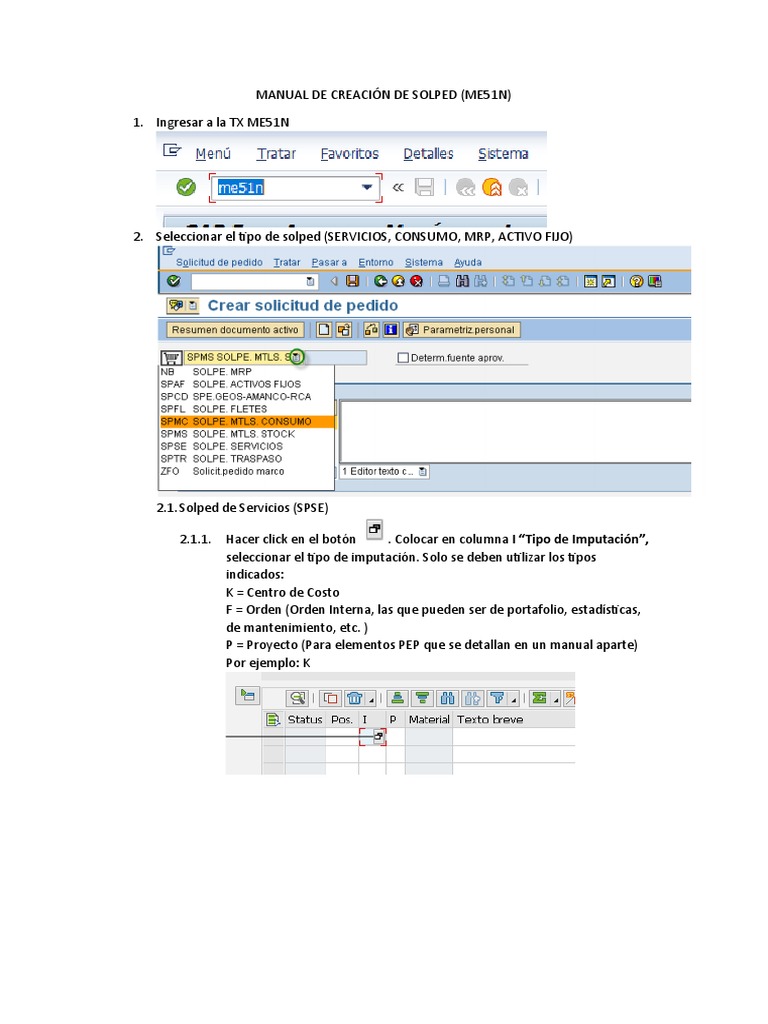This screenshot has width=768, height=1024.
Task: Select ZFO Solicit.pedido marco option
Action: pos(247,471)
